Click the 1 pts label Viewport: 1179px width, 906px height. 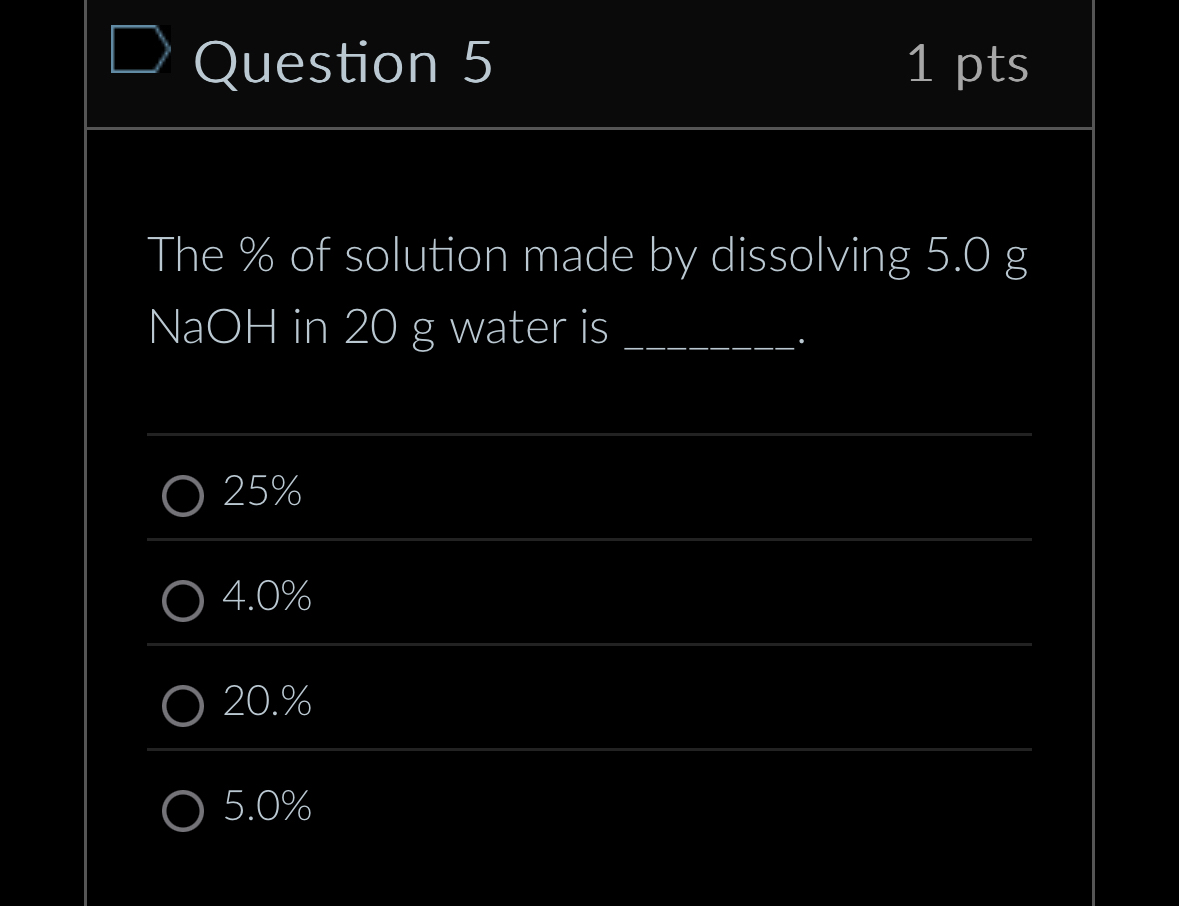click(x=967, y=62)
